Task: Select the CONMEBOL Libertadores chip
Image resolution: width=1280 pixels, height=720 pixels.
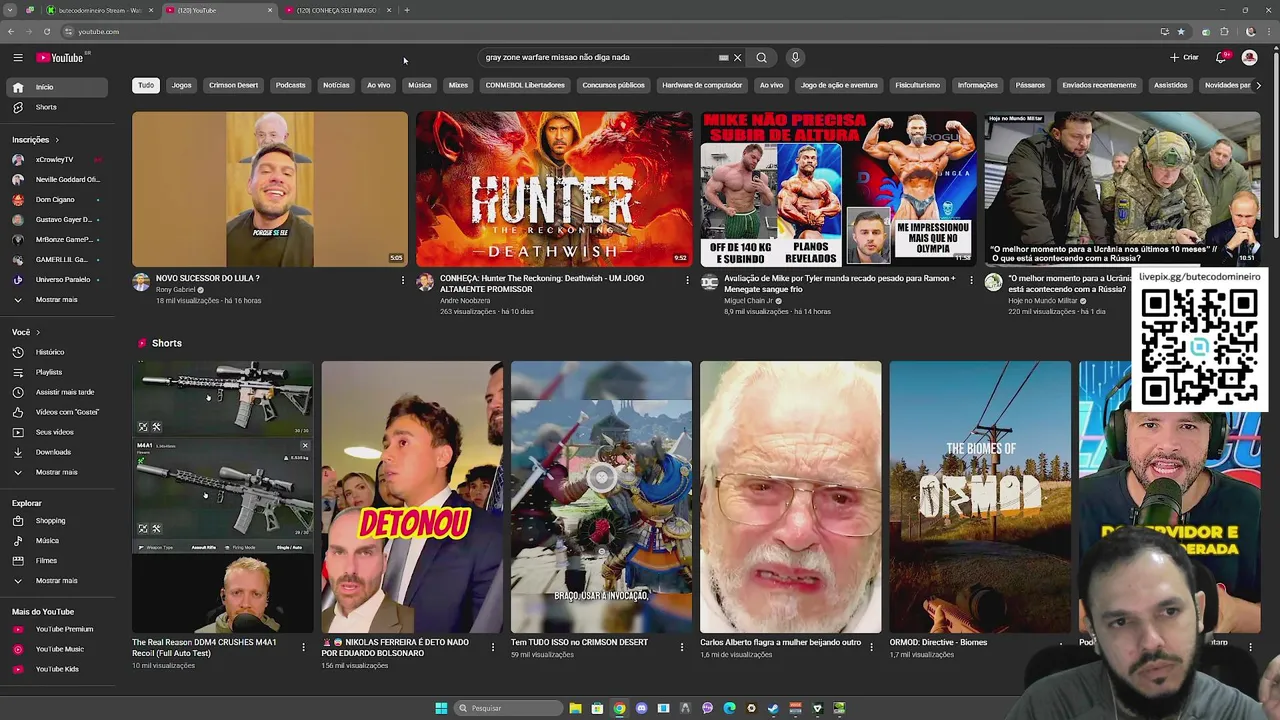Action: [x=525, y=85]
